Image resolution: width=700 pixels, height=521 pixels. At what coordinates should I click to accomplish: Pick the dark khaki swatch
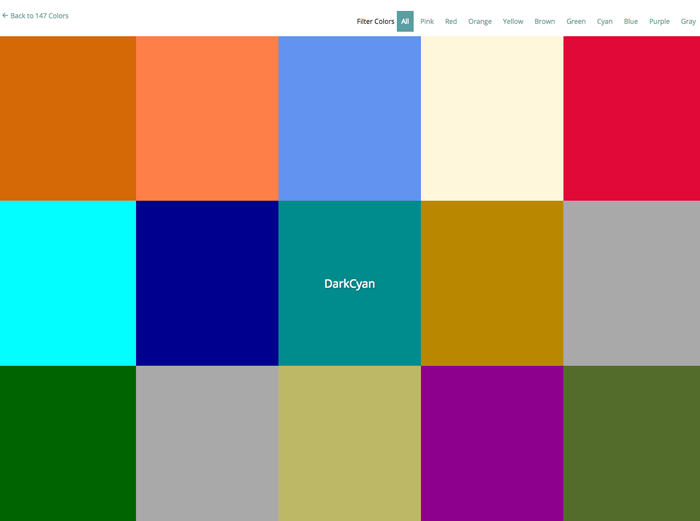pos(350,443)
